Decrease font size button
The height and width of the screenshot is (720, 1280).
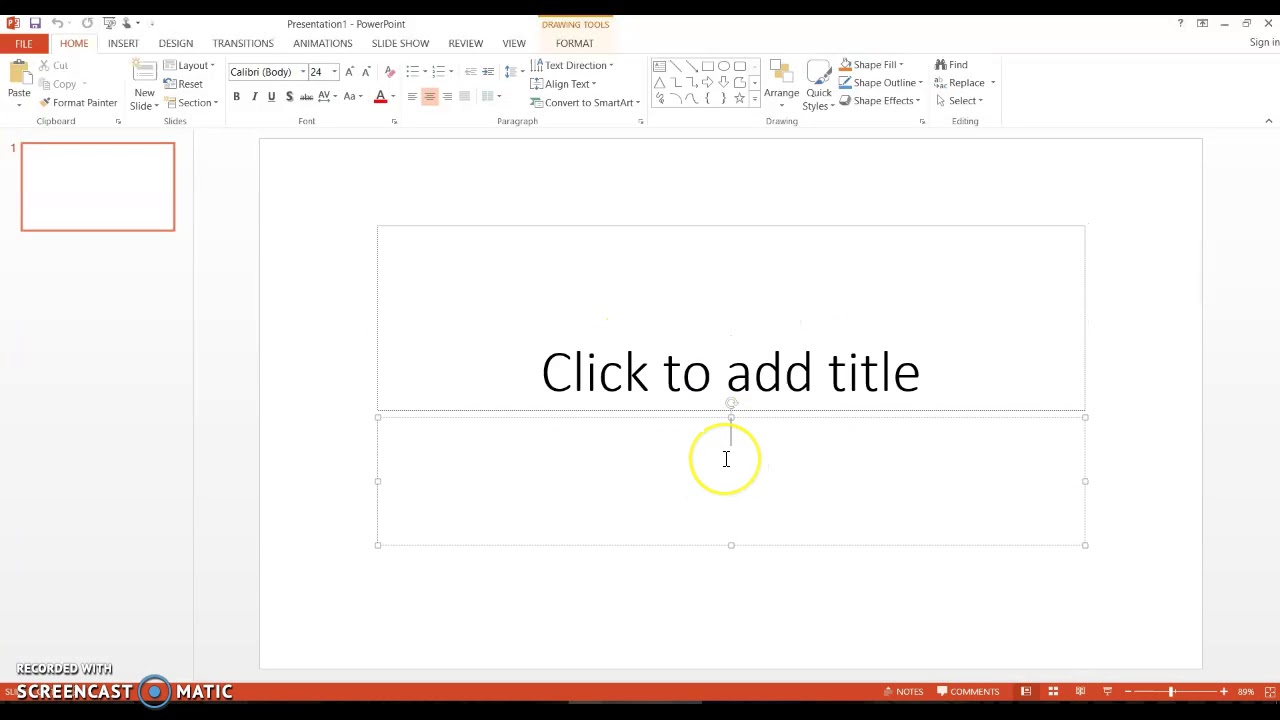click(x=366, y=72)
